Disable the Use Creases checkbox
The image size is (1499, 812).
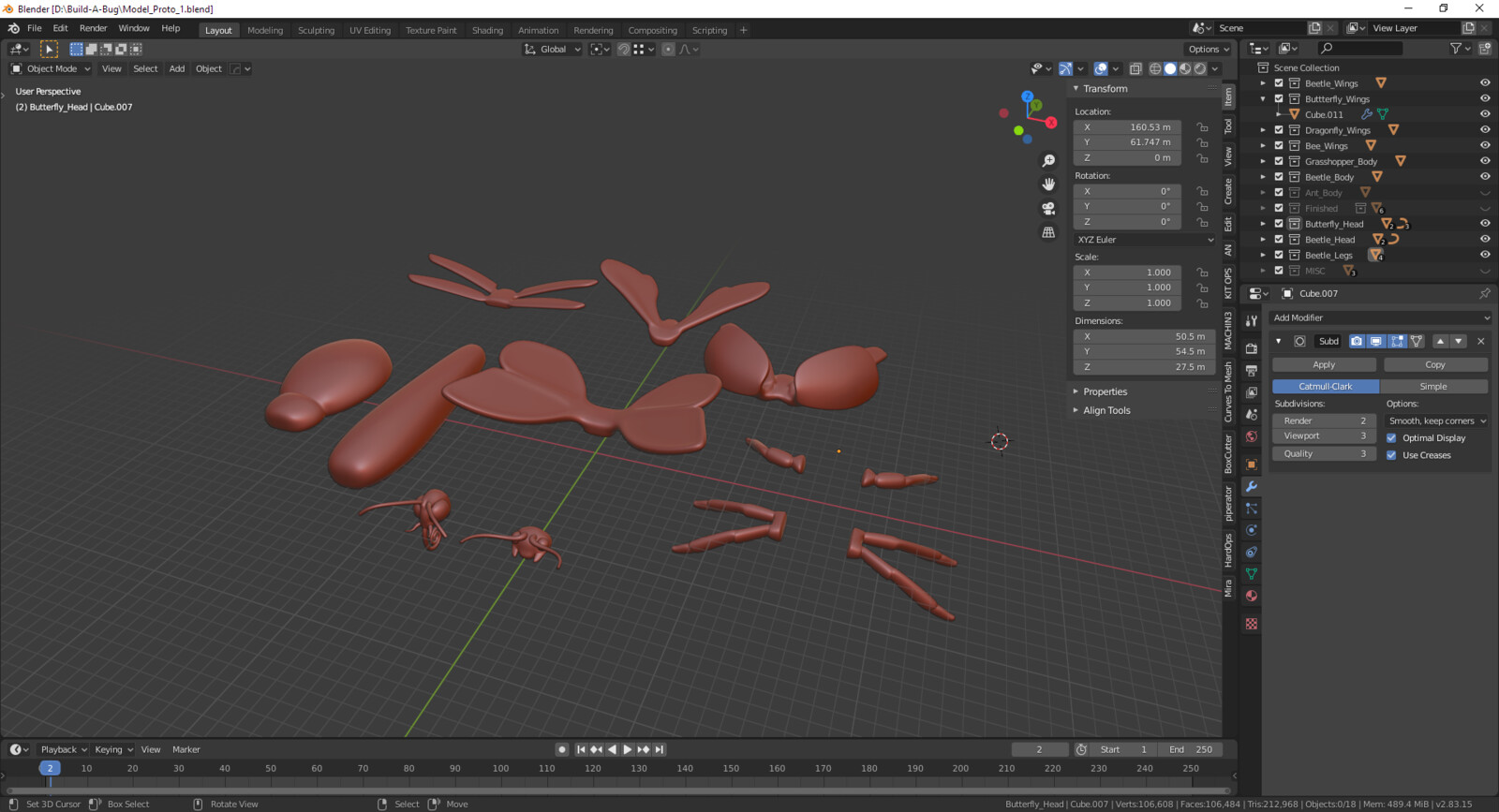pyautogui.click(x=1391, y=455)
